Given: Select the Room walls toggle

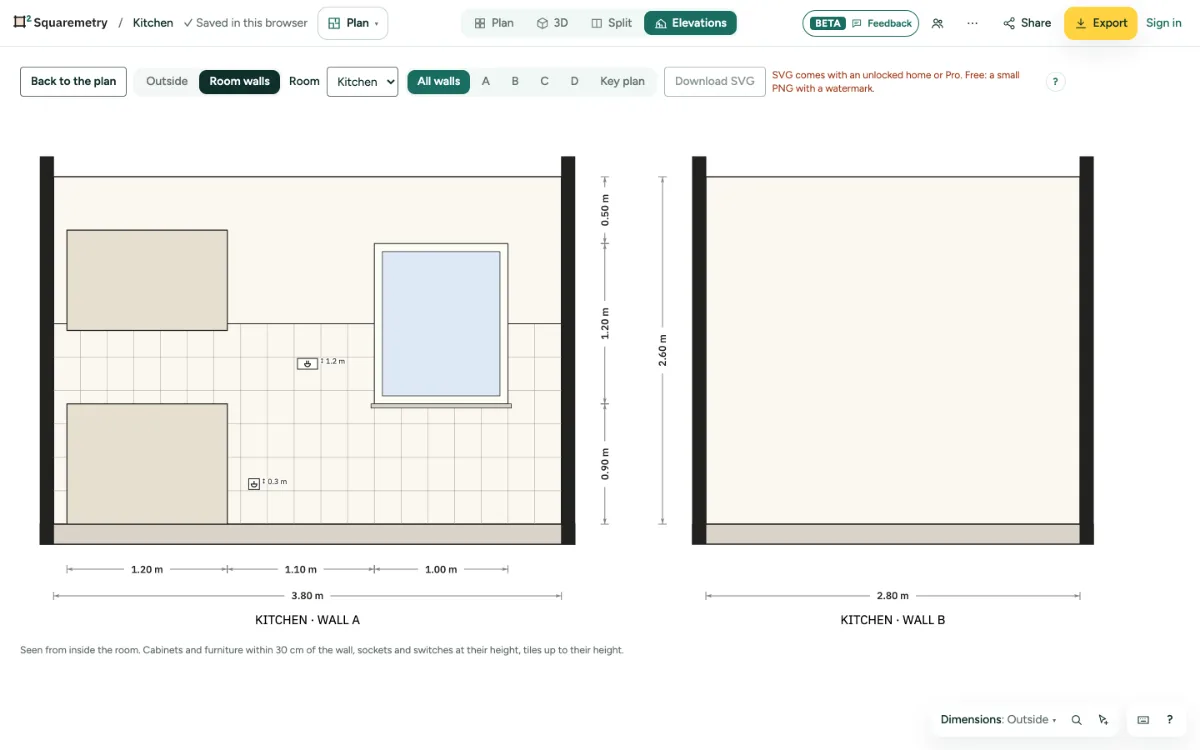Looking at the screenshot, I should (239, 81).
